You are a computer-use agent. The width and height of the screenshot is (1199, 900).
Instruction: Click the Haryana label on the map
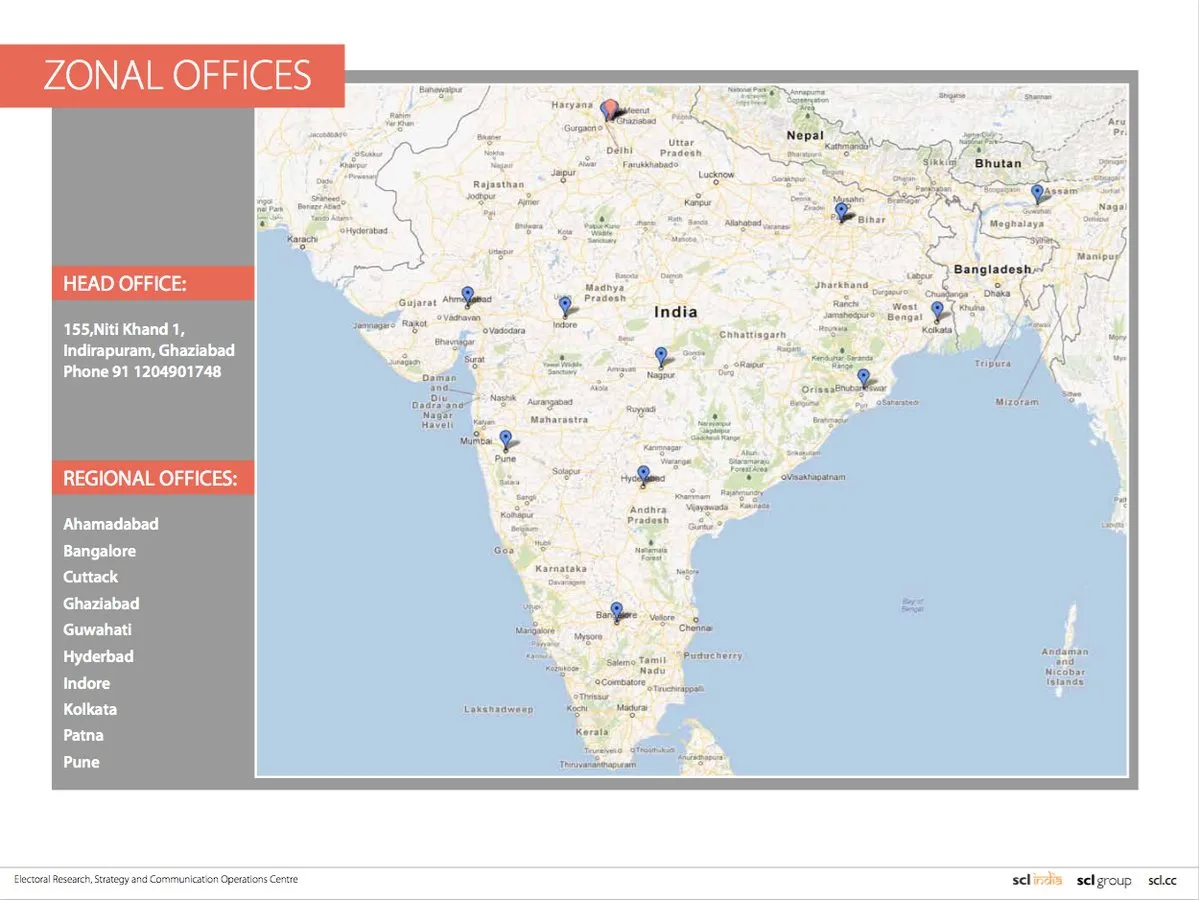572,105
